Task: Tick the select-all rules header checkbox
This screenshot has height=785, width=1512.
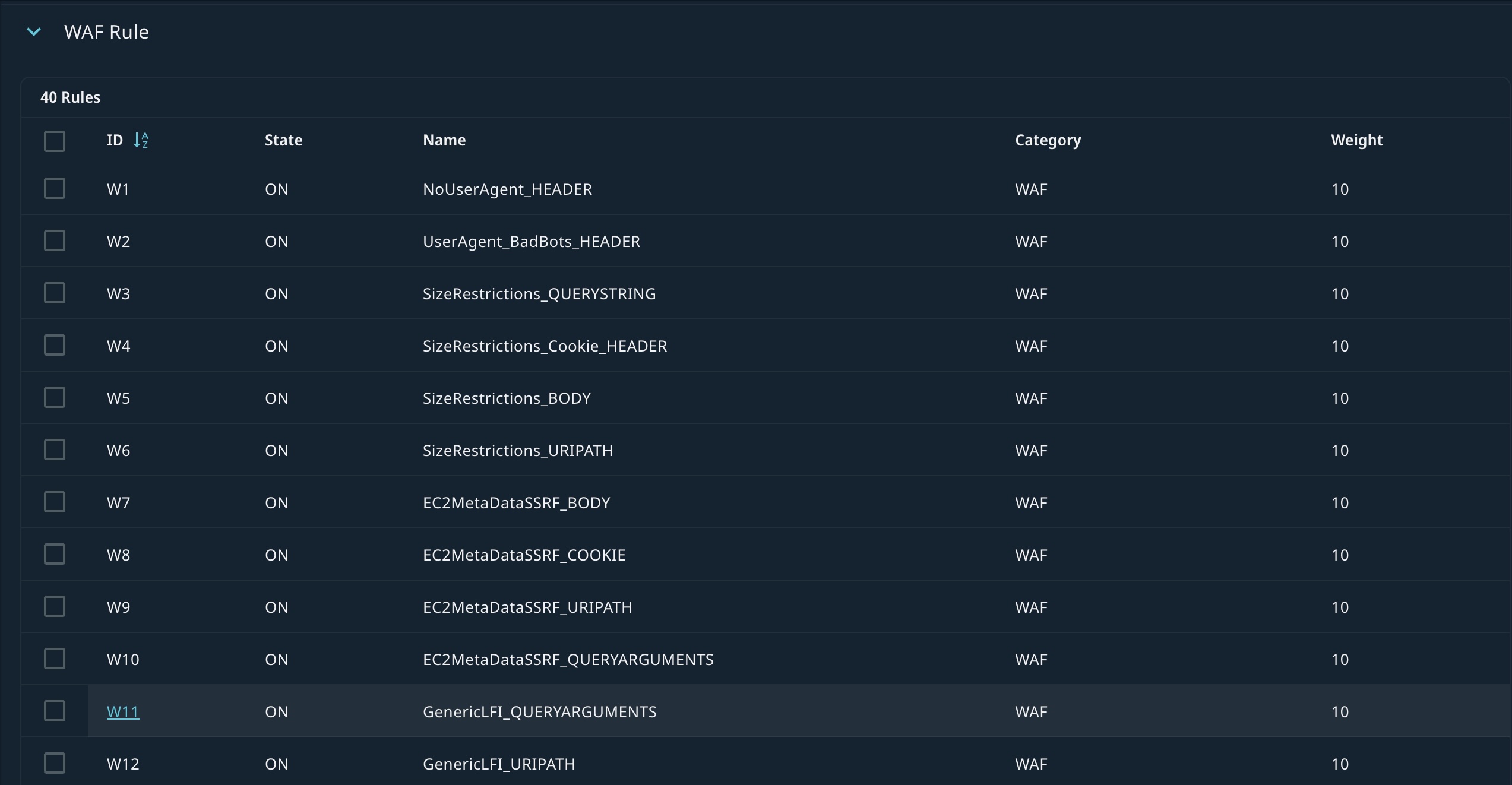Action: pyautogui.click(x=55, y=141)
